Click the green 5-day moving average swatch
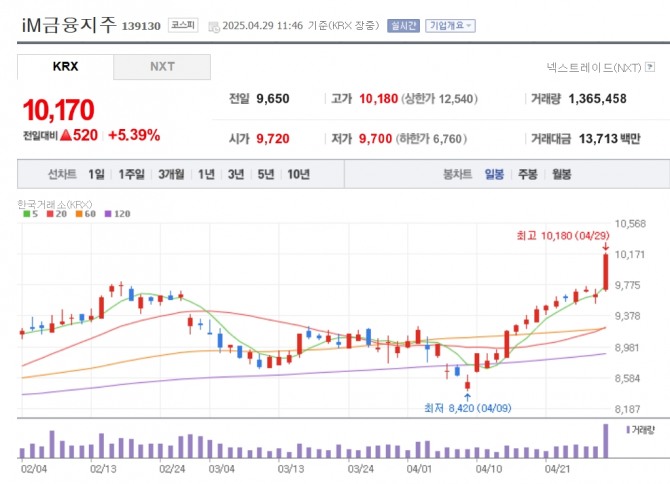The width and height of the screenshot is (670, 484). [x=23, y=213]
